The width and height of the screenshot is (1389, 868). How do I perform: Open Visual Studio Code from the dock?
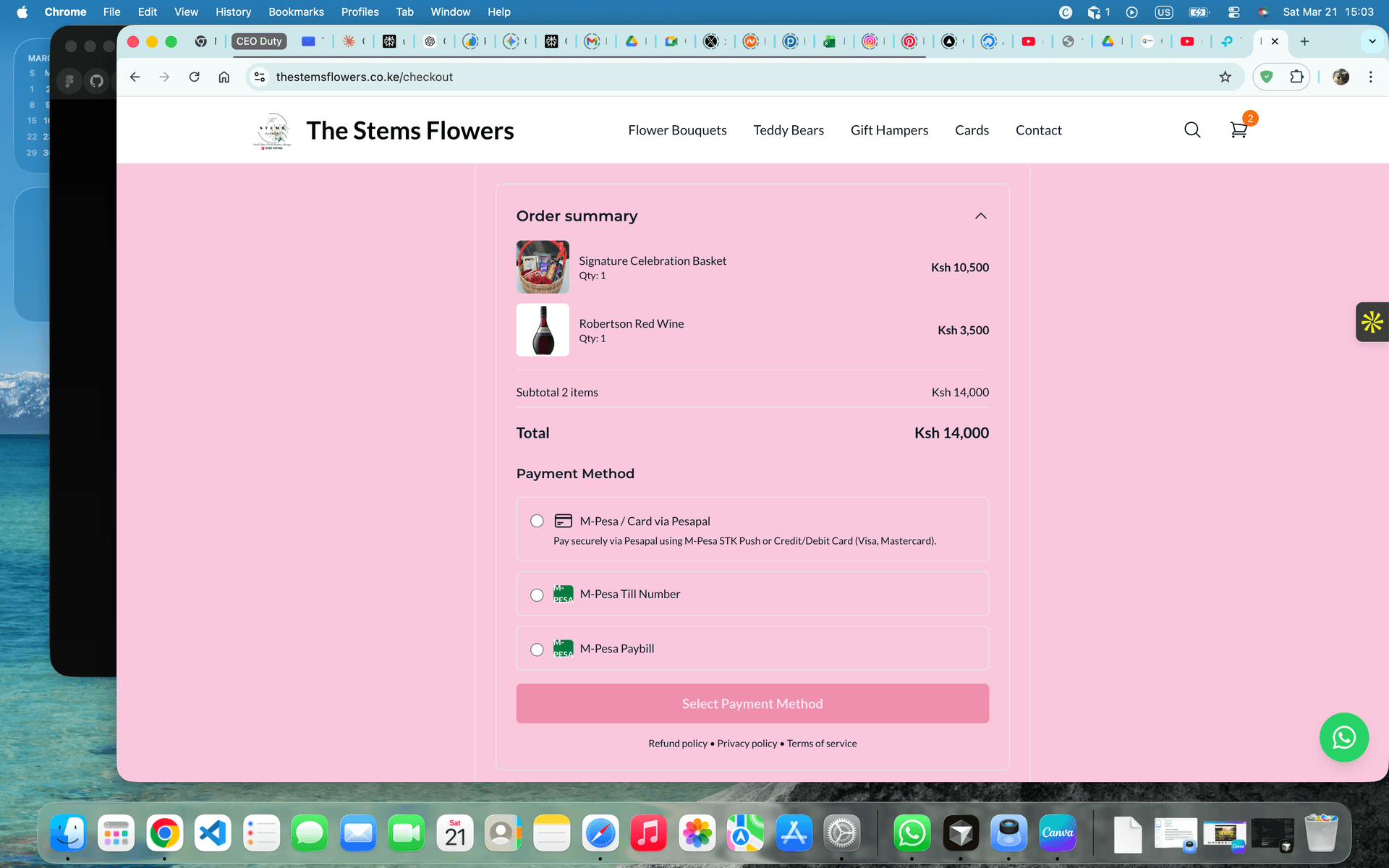click(x=213, y=833)
